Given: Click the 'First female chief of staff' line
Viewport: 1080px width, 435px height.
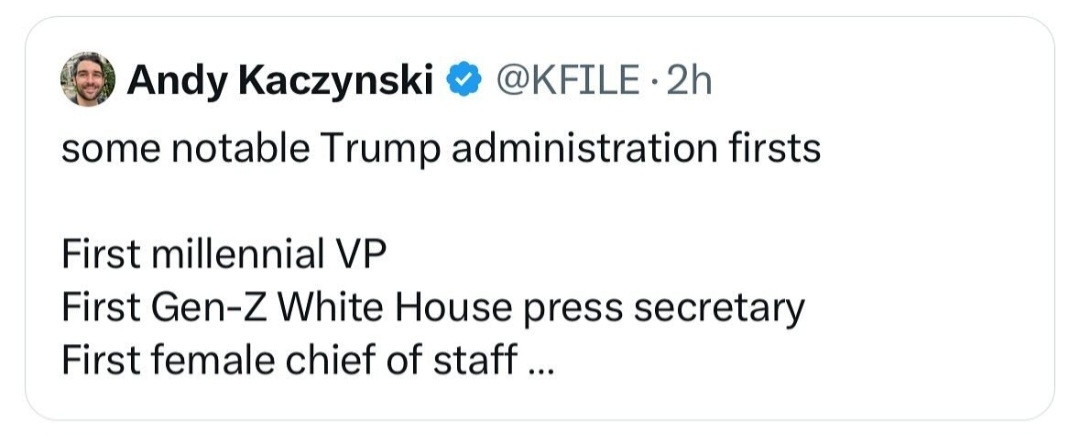Looking at the screenshot, I should tap(289, 361).
